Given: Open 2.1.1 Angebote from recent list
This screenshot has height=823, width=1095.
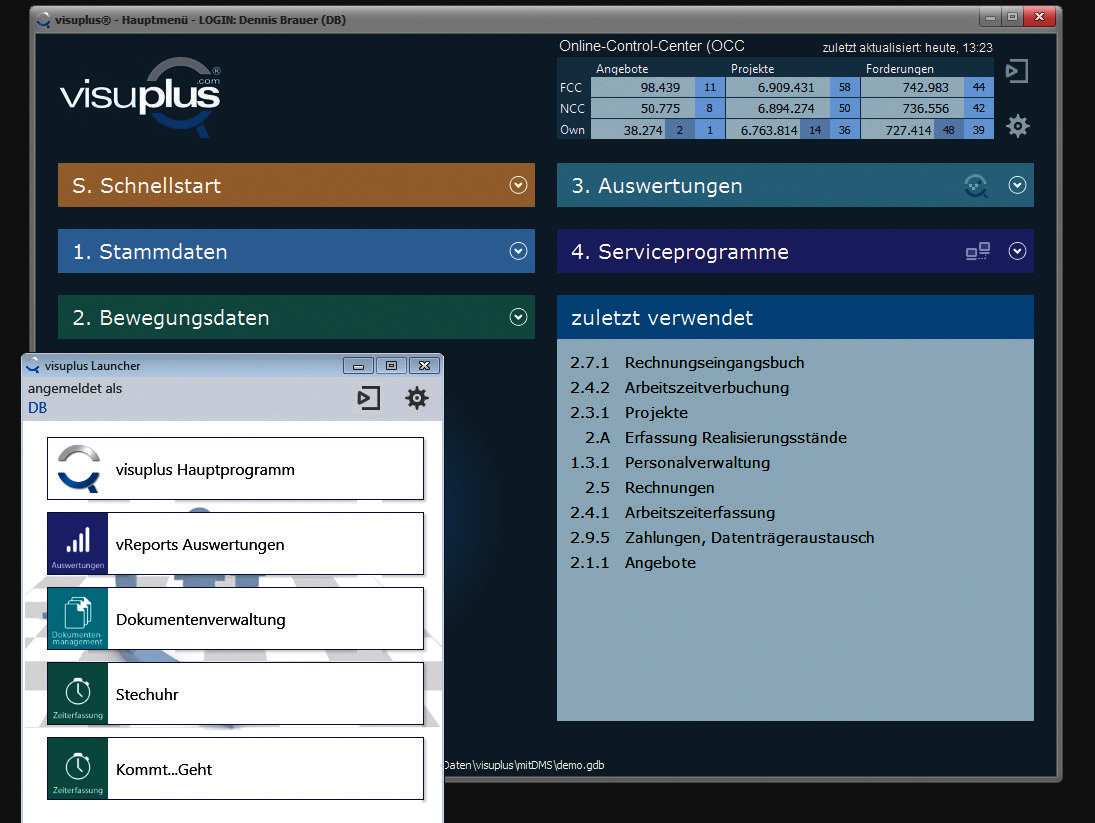Looking at the screenshot, I should tap(633, 563).
